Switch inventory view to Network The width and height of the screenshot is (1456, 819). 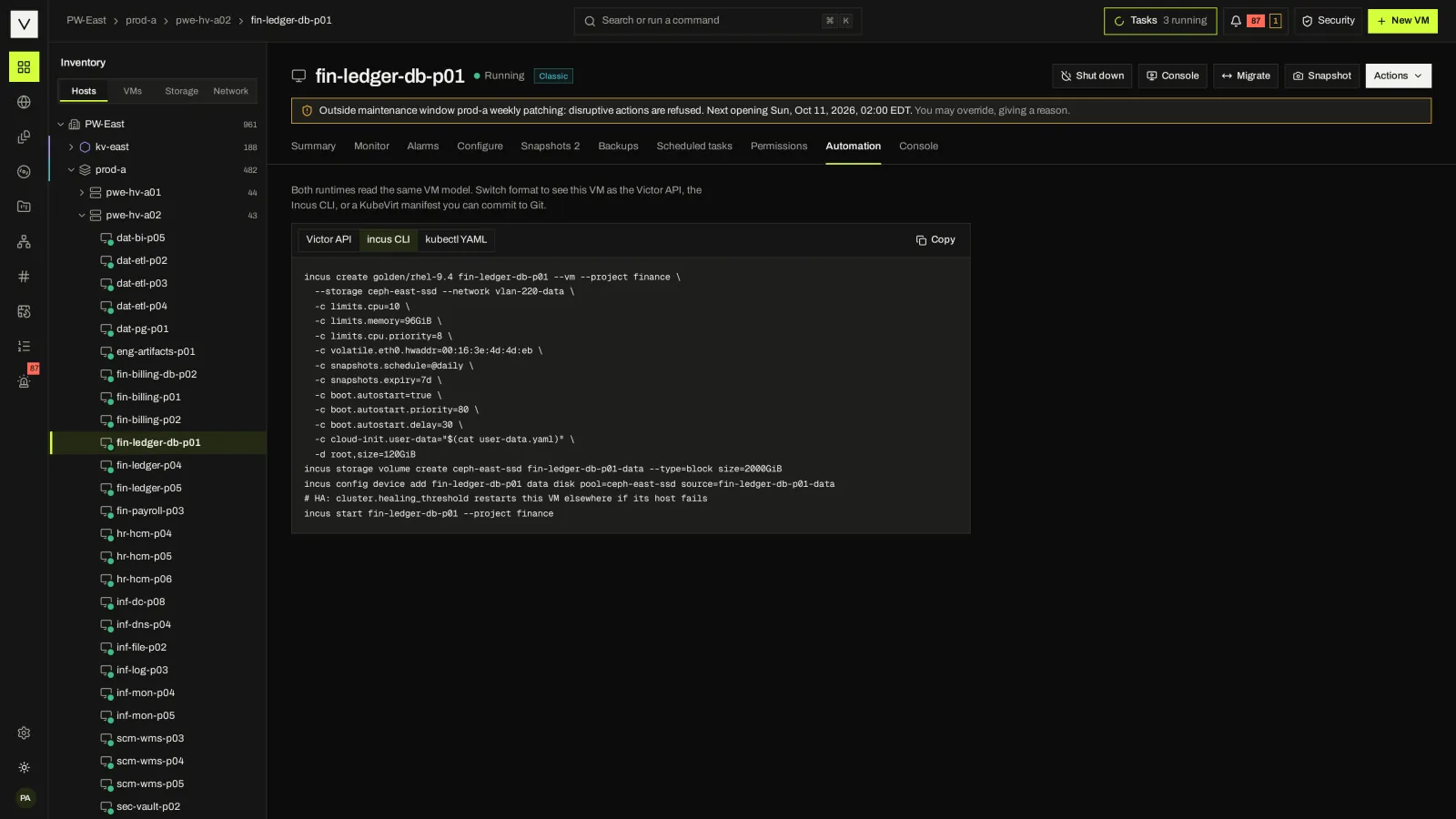click(x=230, y=91)
